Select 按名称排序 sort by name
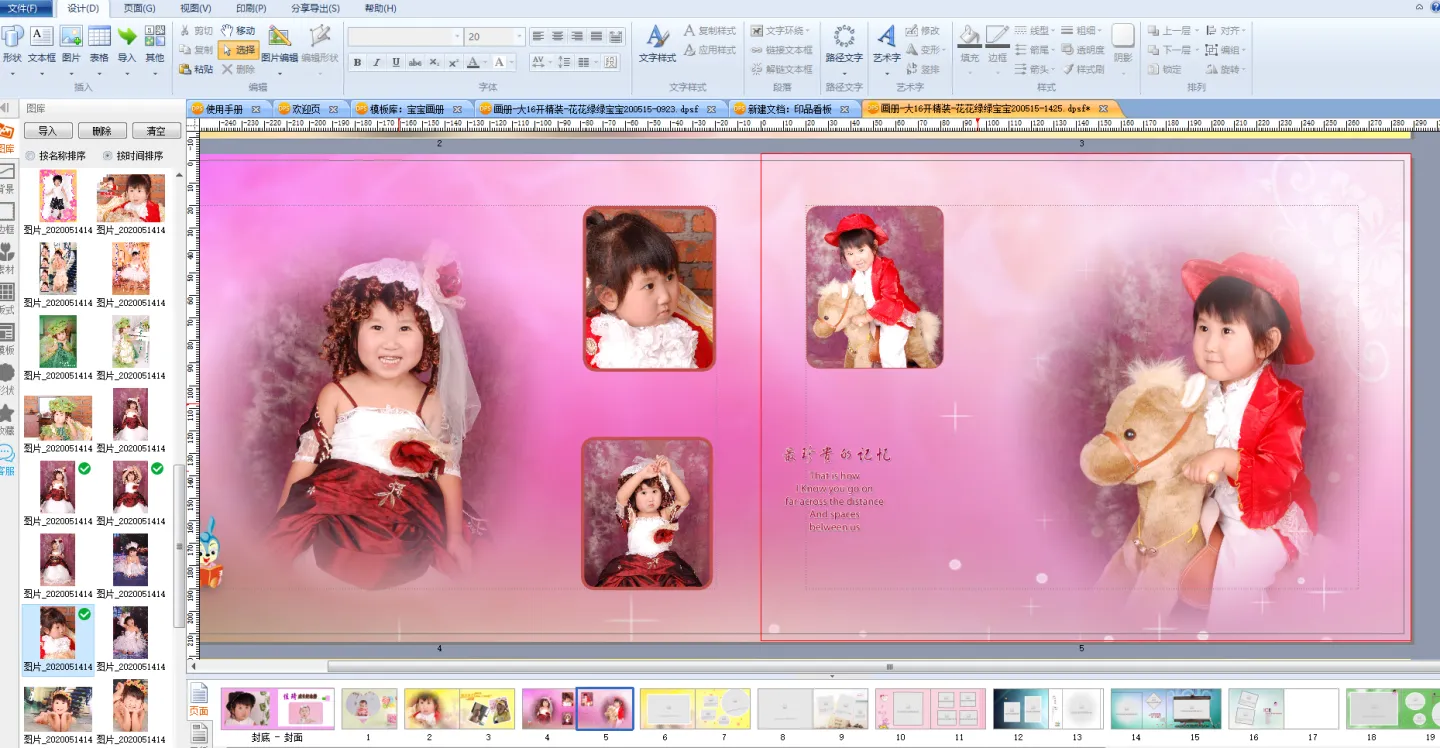This screenshot has height=748, width=1440. [56, 156]
